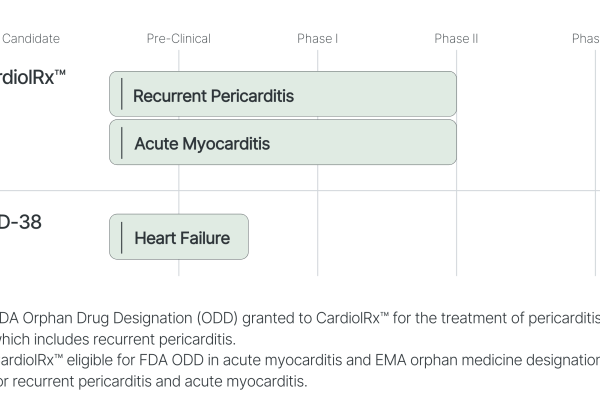Click accent line inside Acute Myocarditis bar
This screenshot has height=400, width=600.
(x=122, y=142)
